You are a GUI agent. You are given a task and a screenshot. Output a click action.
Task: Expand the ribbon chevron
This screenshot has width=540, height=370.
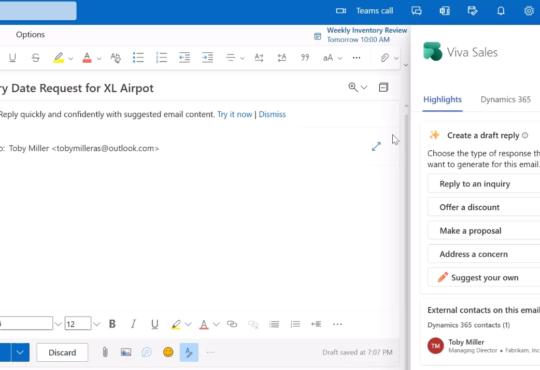(406, 65)
